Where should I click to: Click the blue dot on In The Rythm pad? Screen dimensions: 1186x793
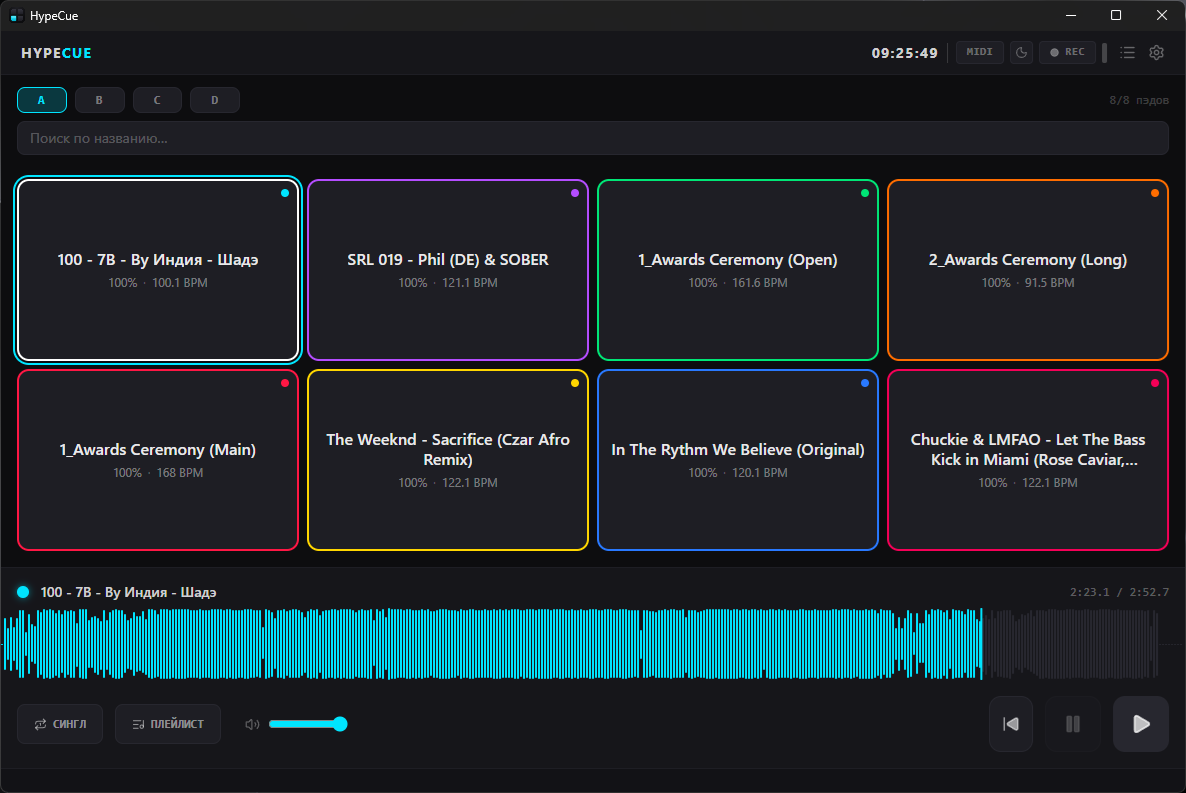coord(865,383)
